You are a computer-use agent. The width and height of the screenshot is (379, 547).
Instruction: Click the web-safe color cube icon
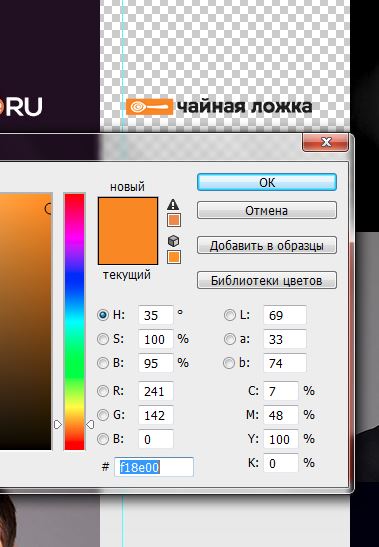pyautogui.click(x=173, y=241)
